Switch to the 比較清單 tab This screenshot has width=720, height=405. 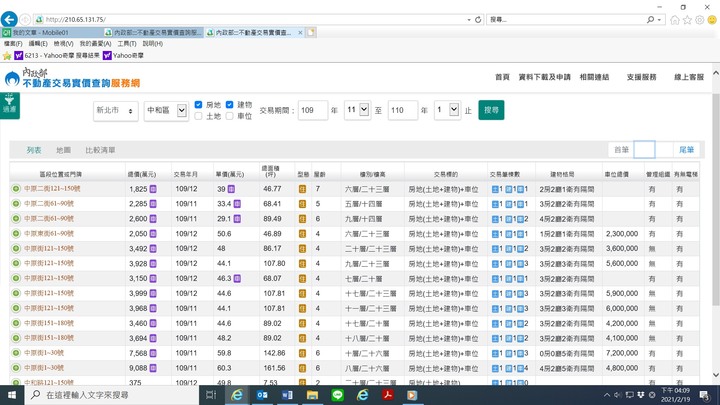click(100, 150)
